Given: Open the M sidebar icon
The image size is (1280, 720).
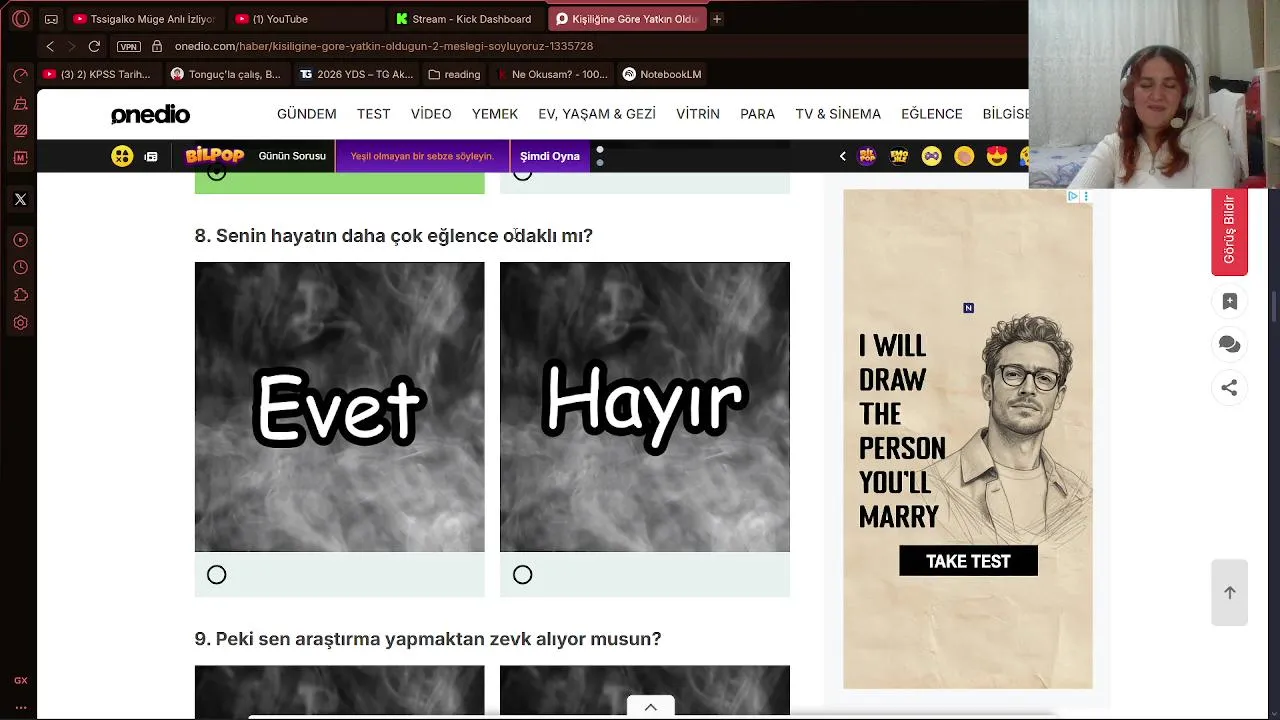Looking at the screenshot, I should pos(20,158).
